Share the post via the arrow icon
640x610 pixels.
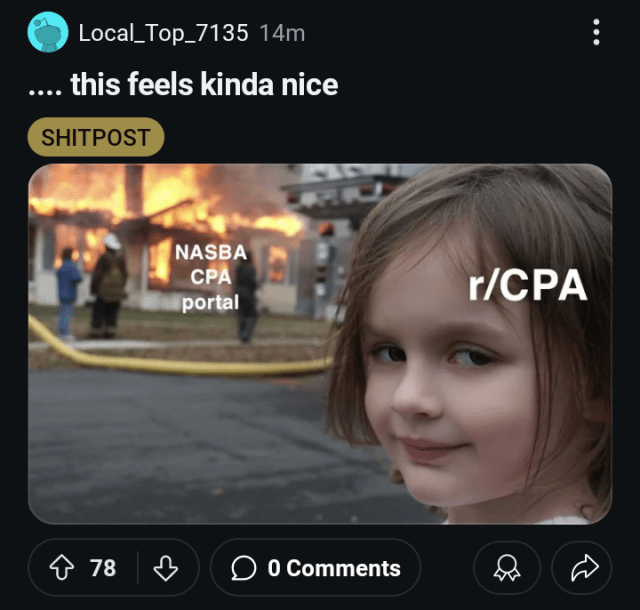point(582,568)
